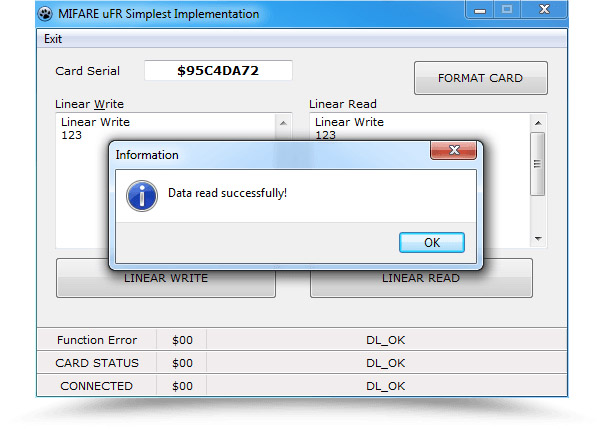Click the 'Linear Read' label above right box
The height and width of the screenshot is (429, 605).
click(343, 104)
